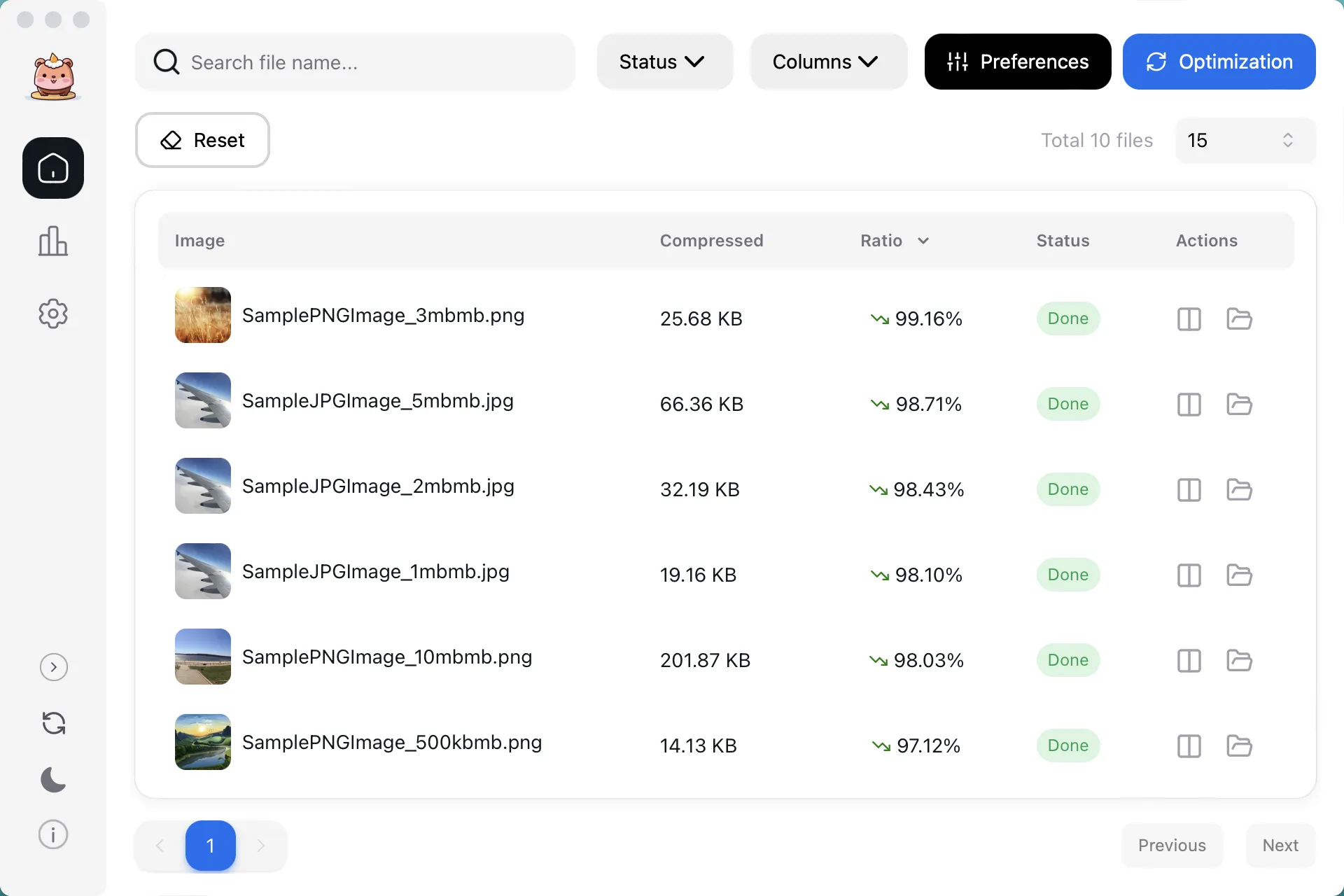Expand the sidebar using the chevron button

click(52, 667)
